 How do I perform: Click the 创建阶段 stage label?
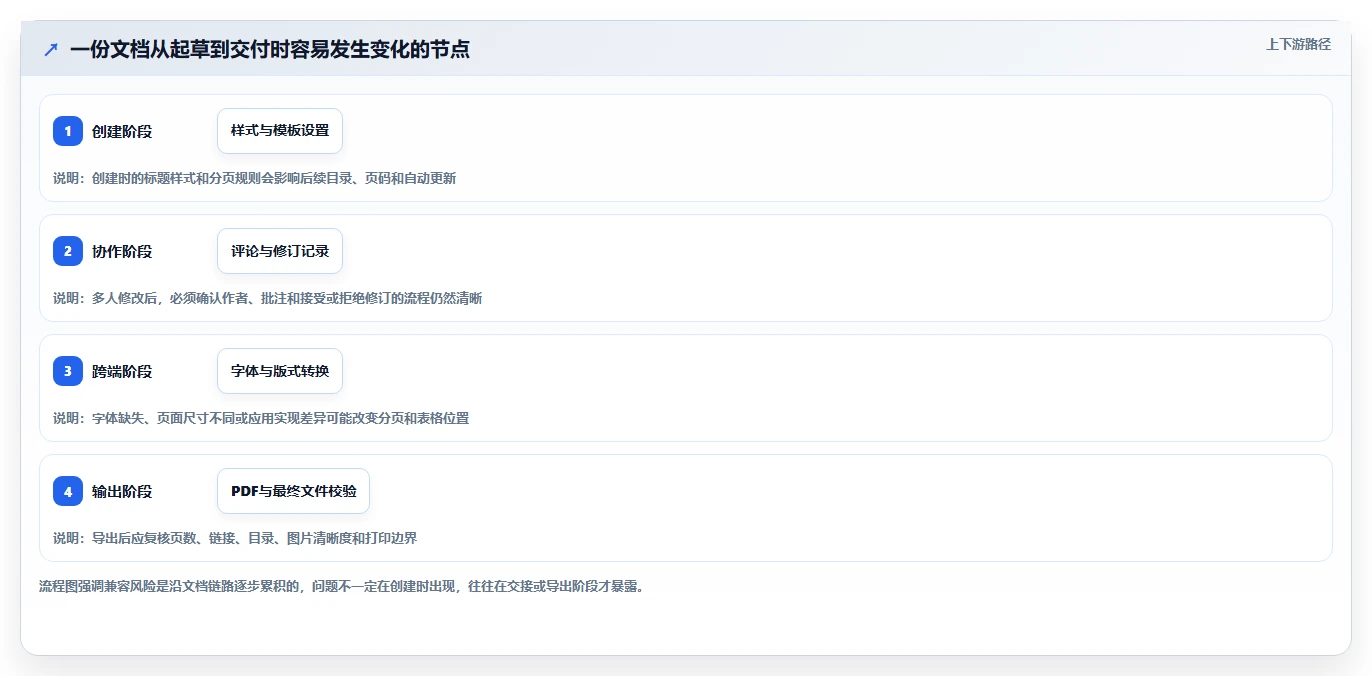point(122,131)
